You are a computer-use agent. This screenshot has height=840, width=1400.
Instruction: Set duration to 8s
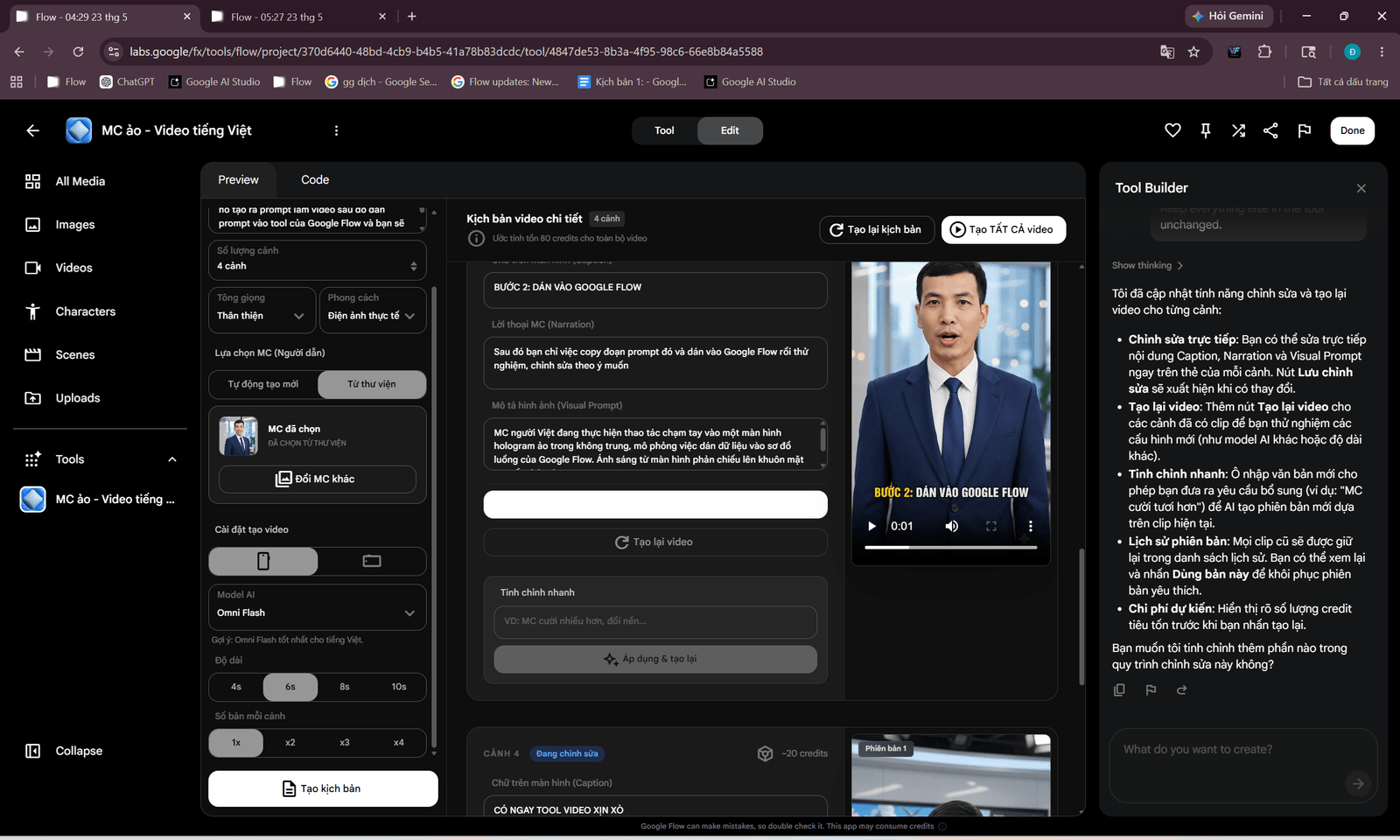(x=345, y=687)
